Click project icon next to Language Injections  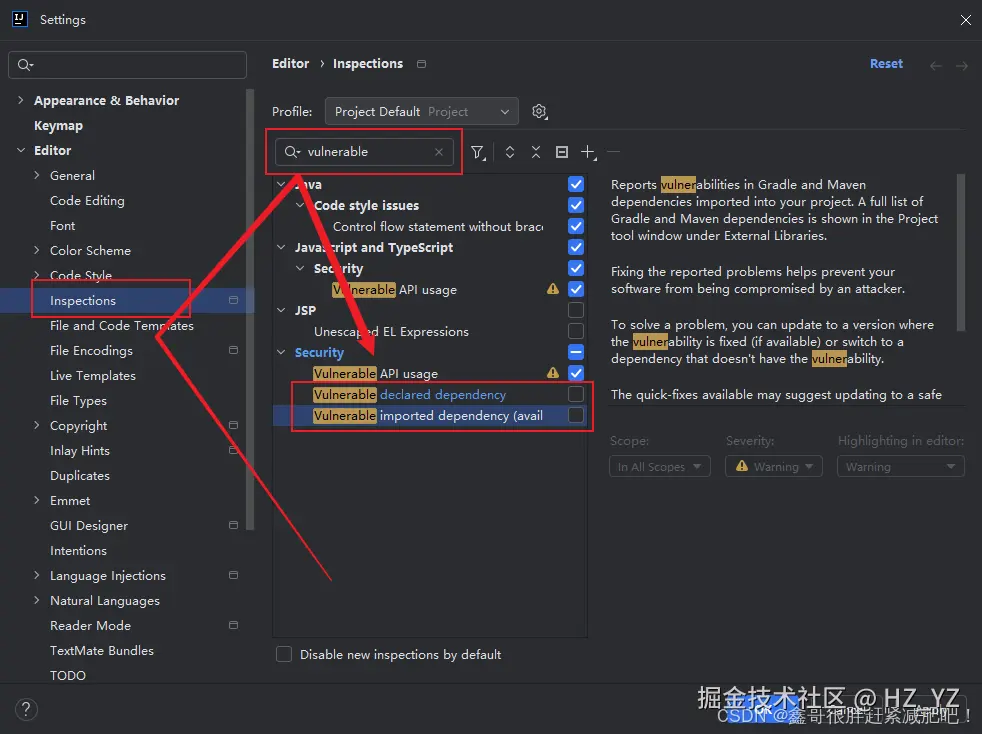pos(234,575)
